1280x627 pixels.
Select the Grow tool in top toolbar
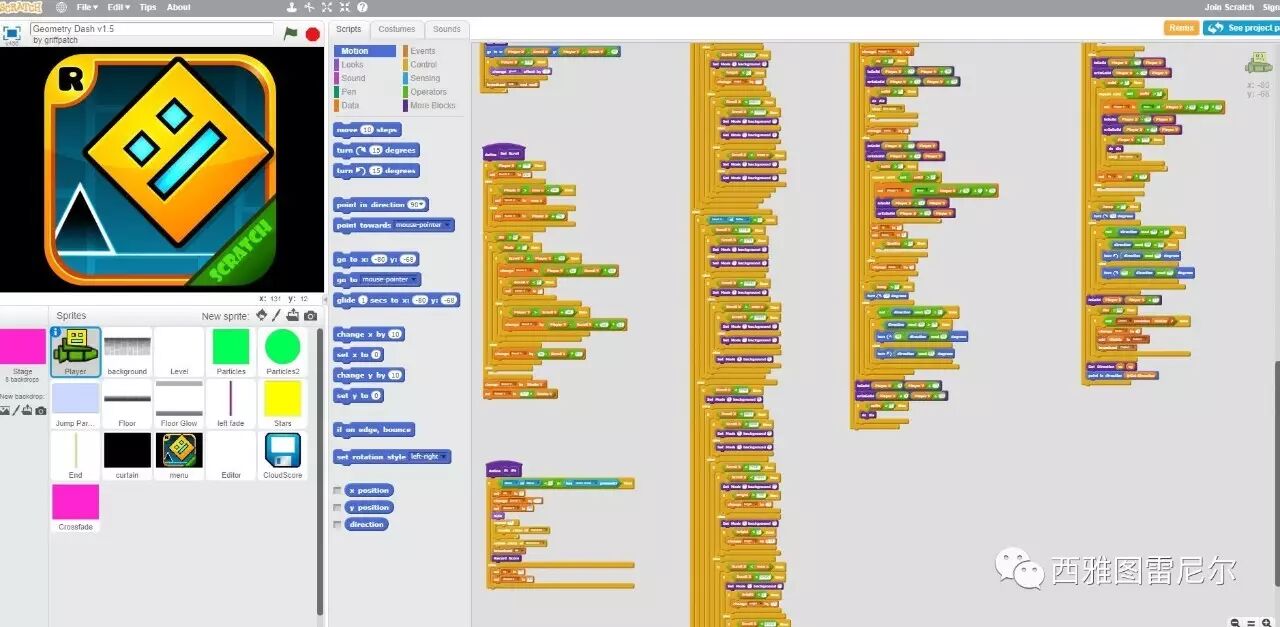pyautogui.click(x=327, y=7)
